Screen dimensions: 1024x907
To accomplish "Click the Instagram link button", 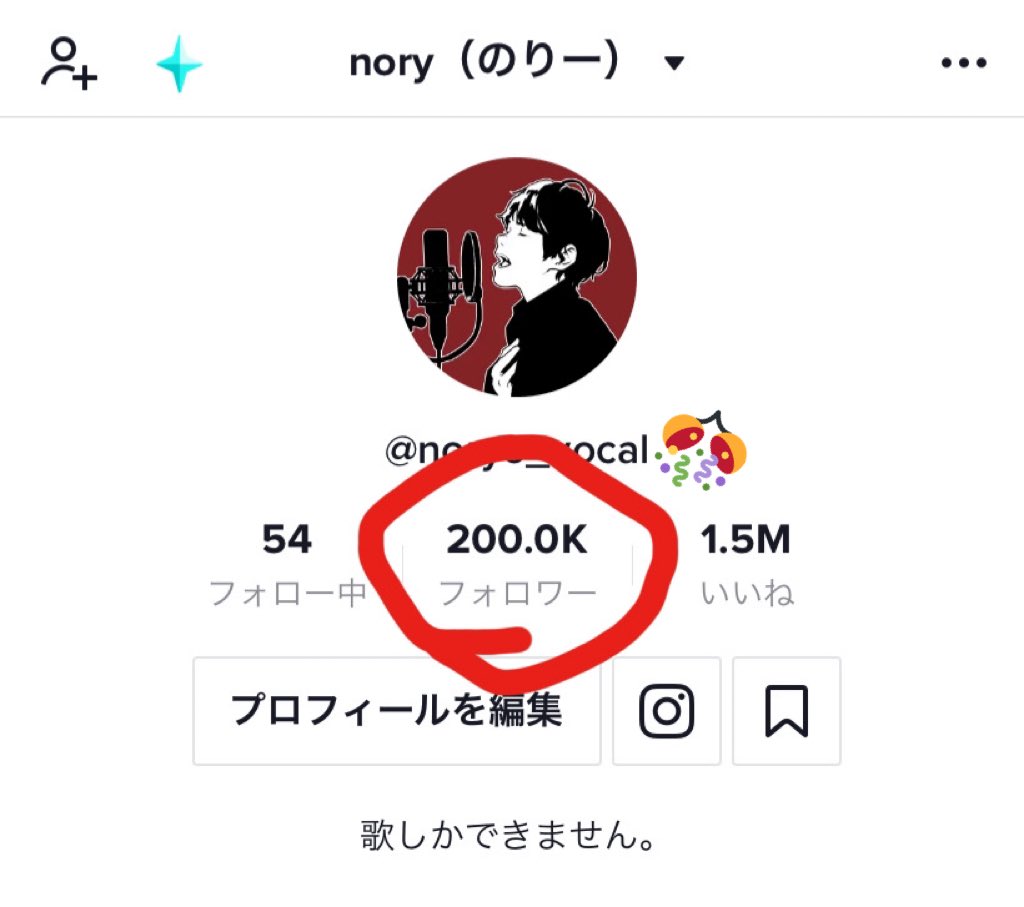I will pyautogui.click(x=666, y=710).
